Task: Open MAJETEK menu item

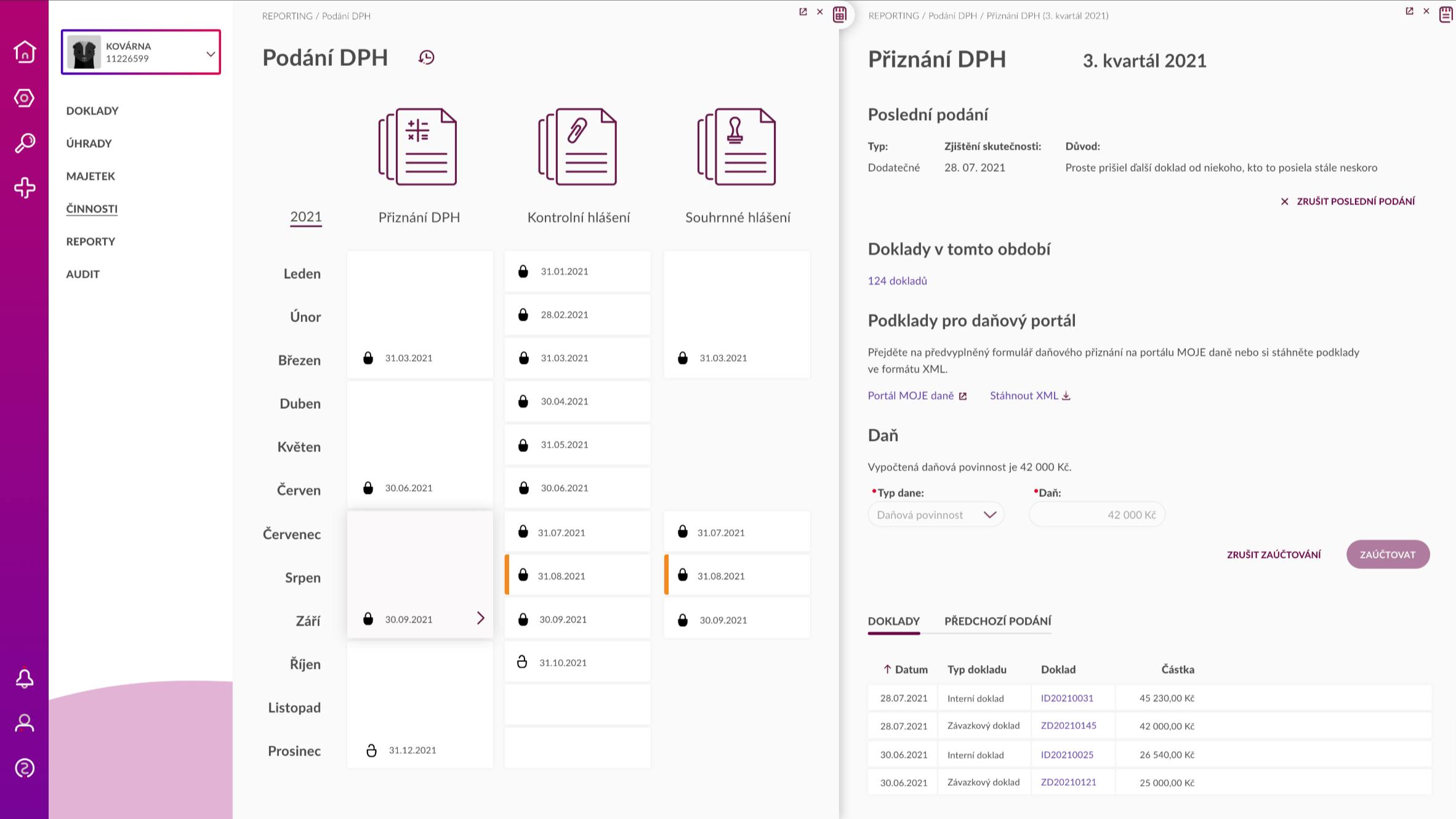Action: point(90,176)
